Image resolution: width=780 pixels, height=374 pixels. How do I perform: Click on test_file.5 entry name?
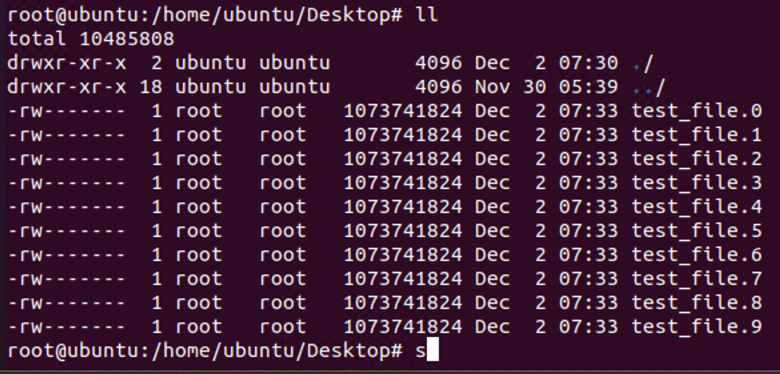coord(697,230)
